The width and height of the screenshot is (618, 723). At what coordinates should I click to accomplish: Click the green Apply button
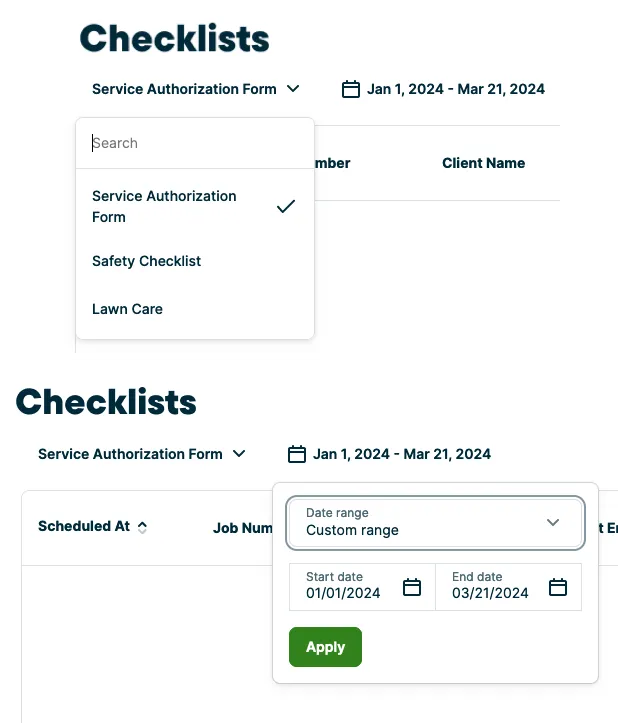(x=325, y=646)
